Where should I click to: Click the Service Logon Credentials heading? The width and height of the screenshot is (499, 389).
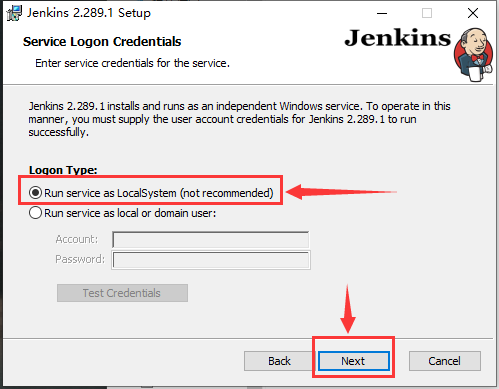click(102, 42)
